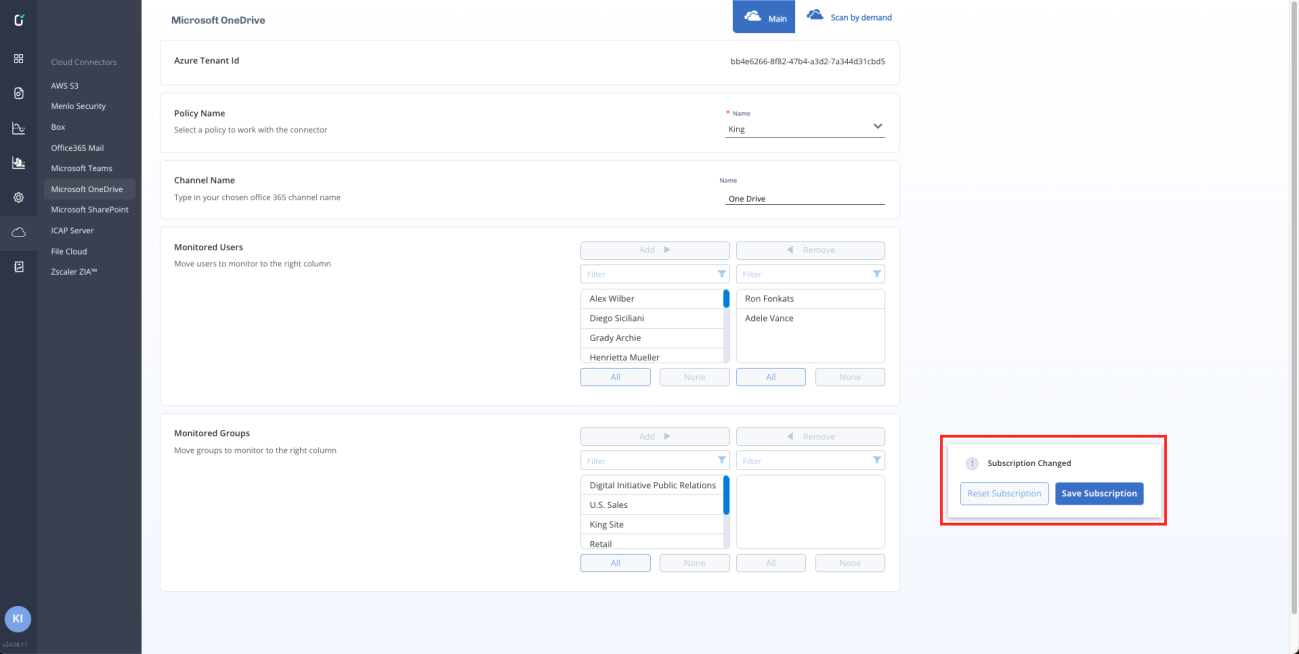Select Henrietta Mueller in available users
Screen dimensions: 1299x654
pyautogui.click(x=651, y=356)
